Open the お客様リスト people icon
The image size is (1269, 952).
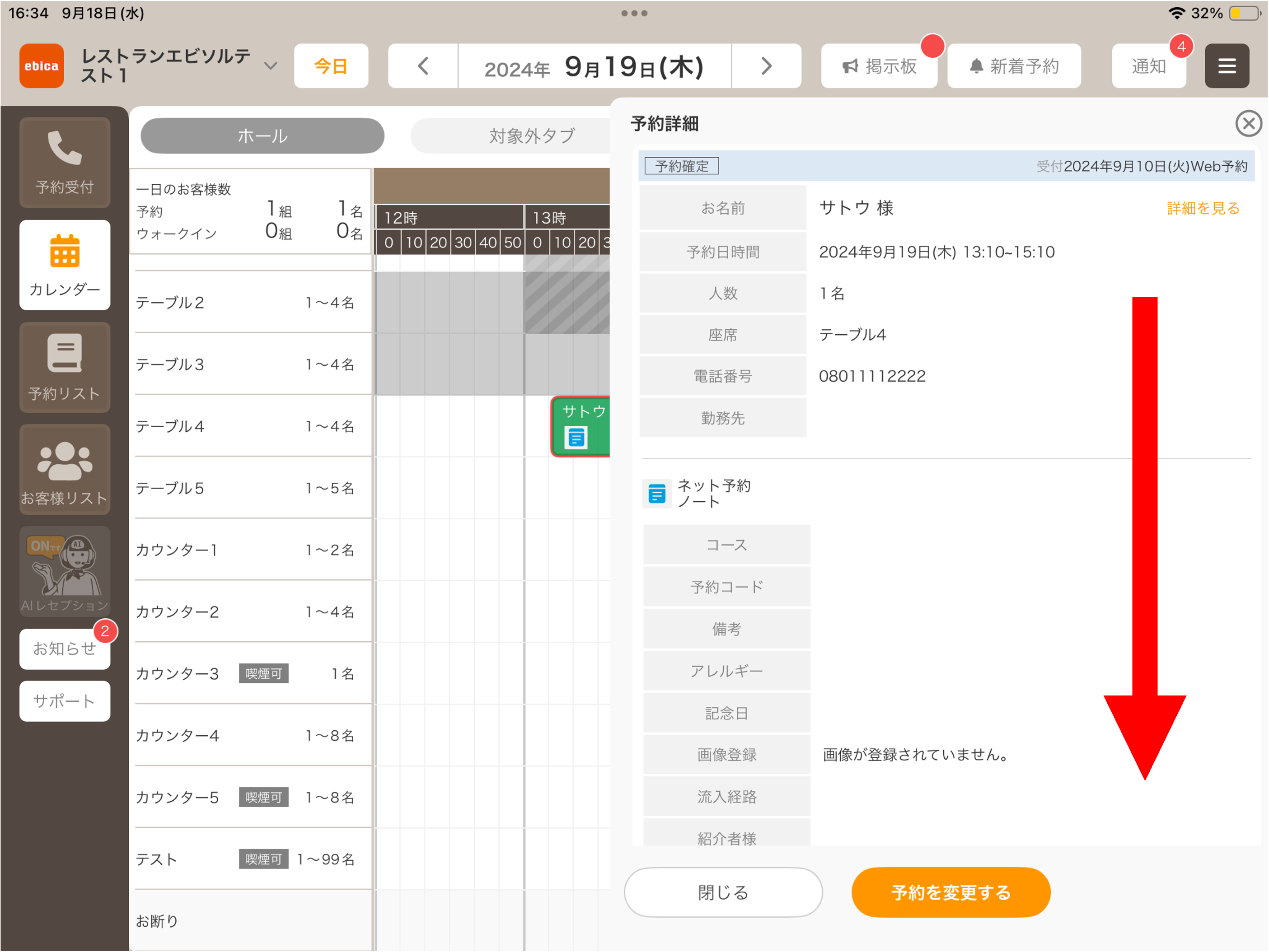(64, 470)
